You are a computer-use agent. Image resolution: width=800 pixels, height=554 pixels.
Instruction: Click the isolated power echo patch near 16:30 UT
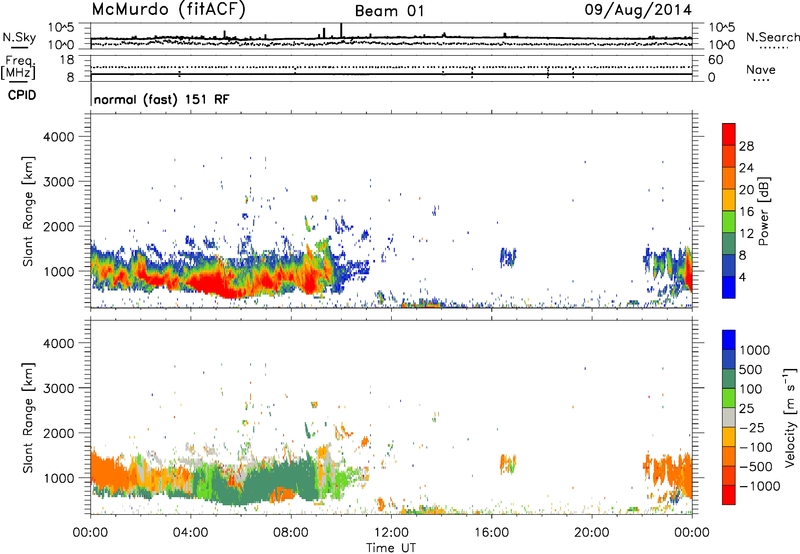(x=508, y=258)
